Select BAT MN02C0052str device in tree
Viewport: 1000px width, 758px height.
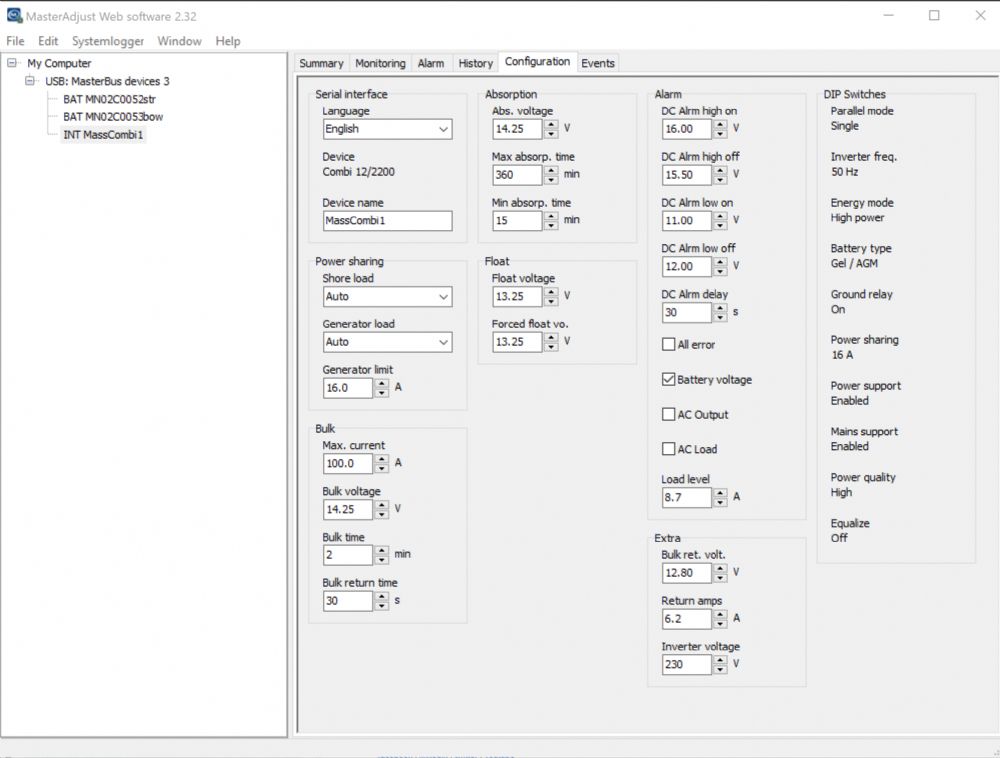coord(104,99)
